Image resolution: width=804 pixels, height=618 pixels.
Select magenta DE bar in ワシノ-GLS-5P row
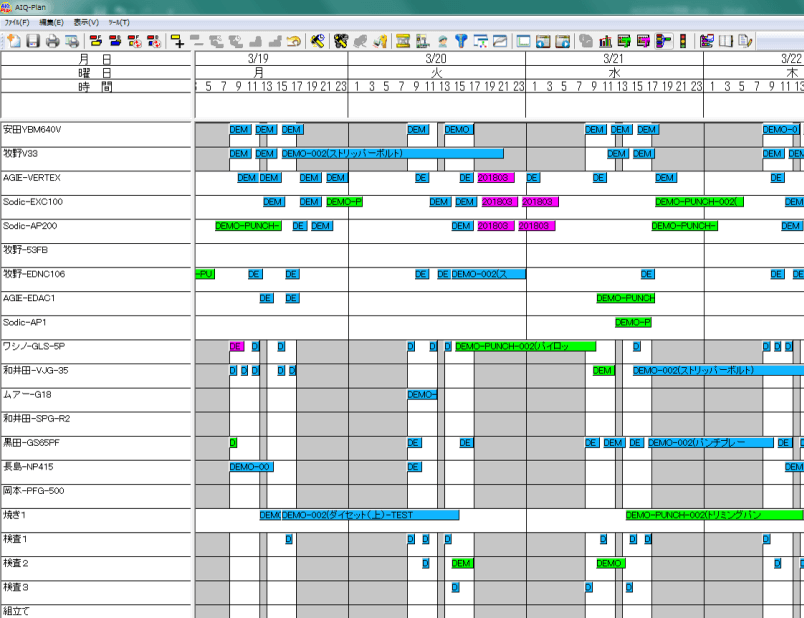click(236, 347)
